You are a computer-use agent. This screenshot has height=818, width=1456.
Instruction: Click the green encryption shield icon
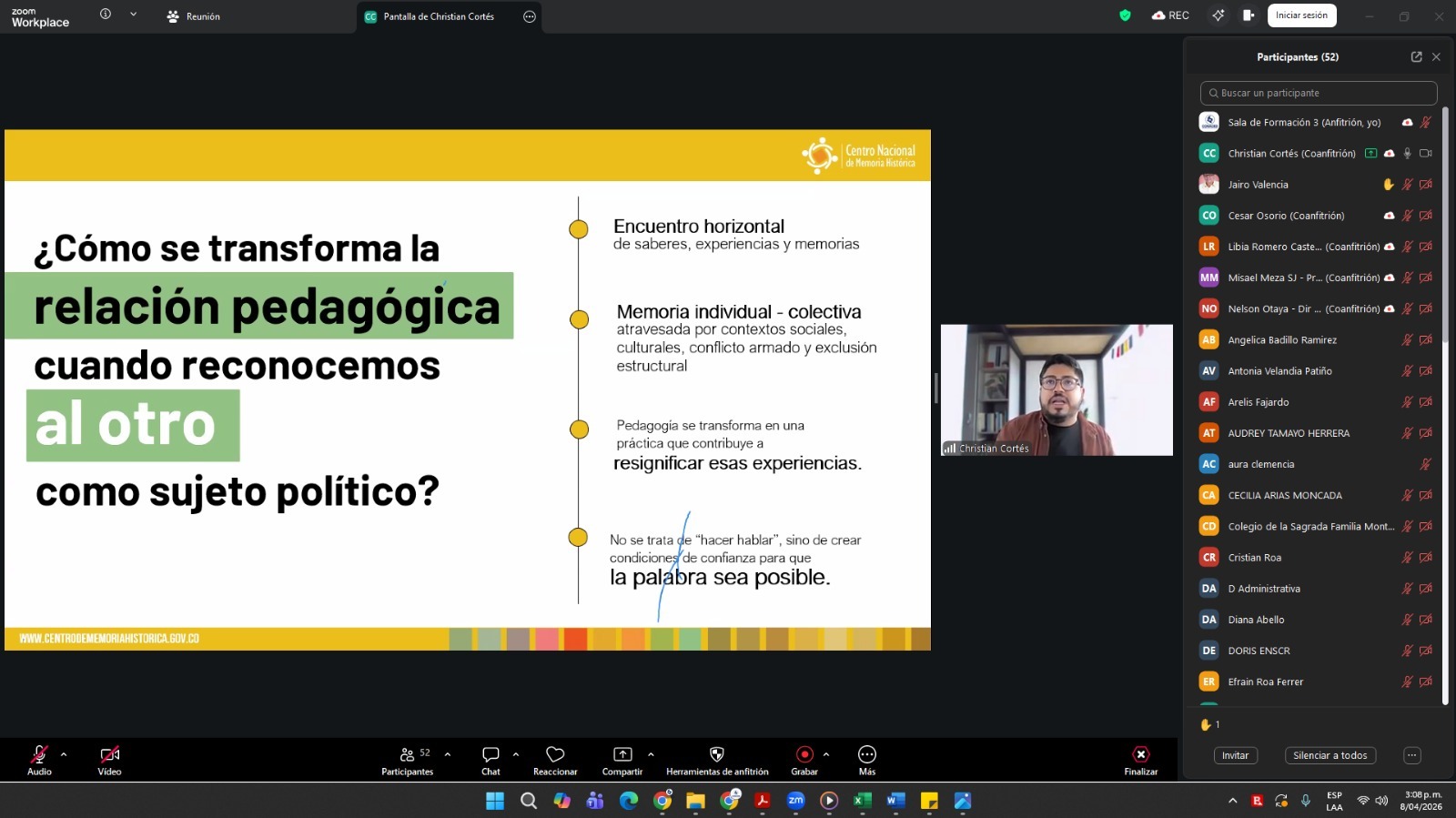[x=1125, y=15]
